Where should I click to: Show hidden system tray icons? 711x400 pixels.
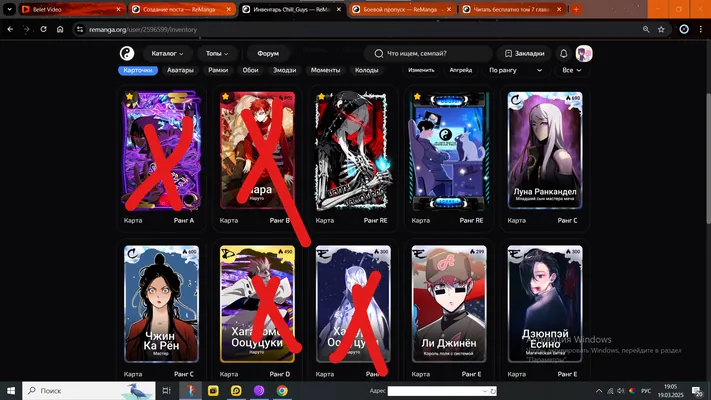599,391
